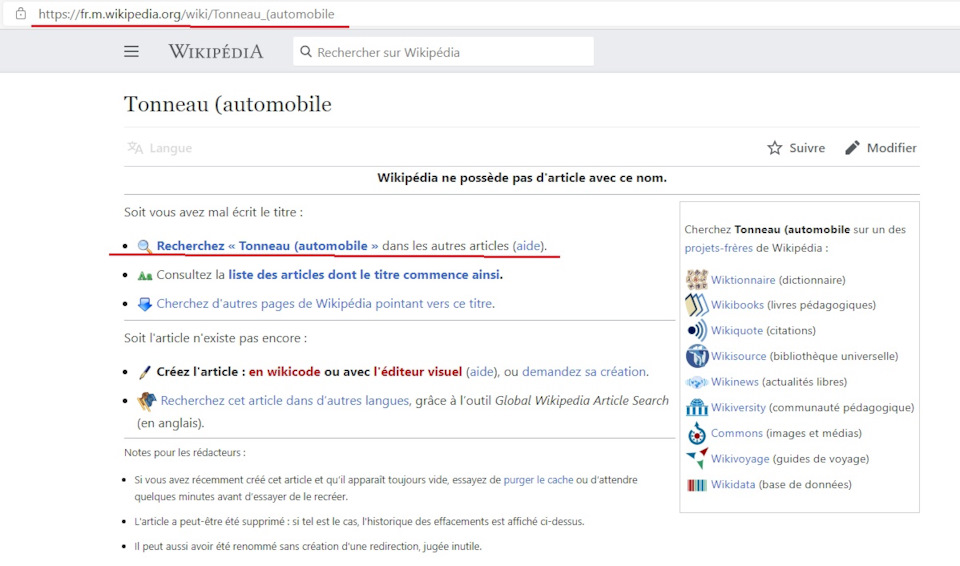Open Wikivoyage link

pos(740,459)
